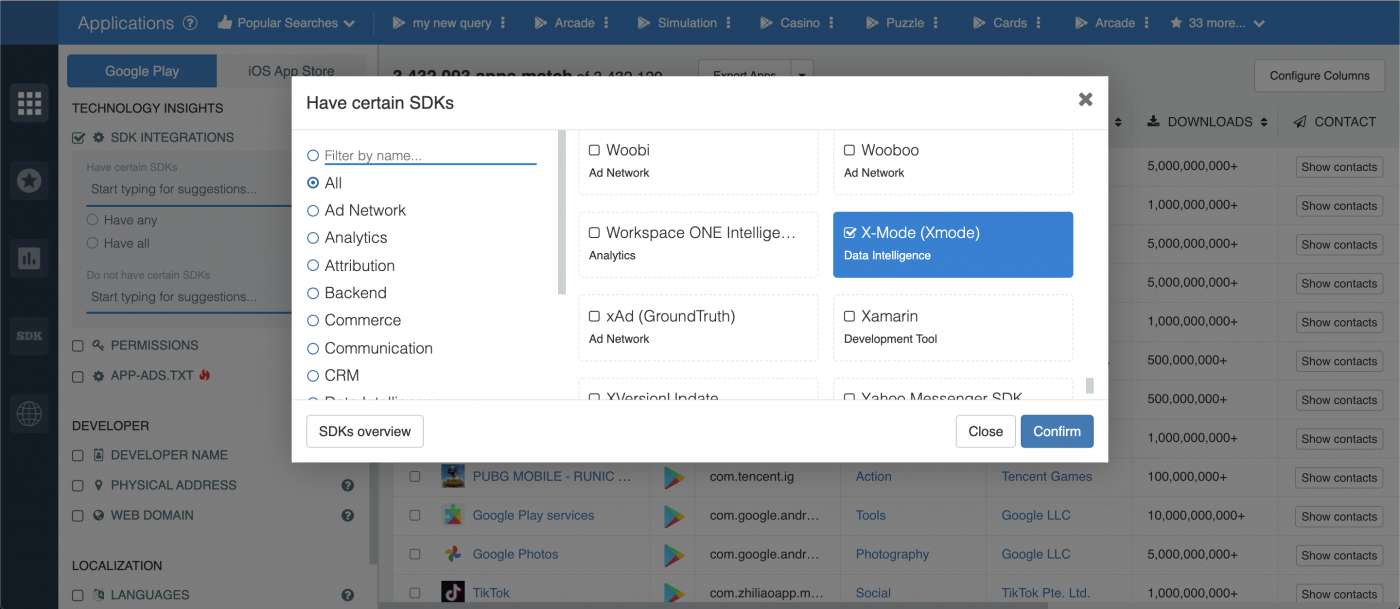The width and height of the screenshot is (1400, 609).
Task: Switch to the iOS App Store tab
Action: point(291,71)
